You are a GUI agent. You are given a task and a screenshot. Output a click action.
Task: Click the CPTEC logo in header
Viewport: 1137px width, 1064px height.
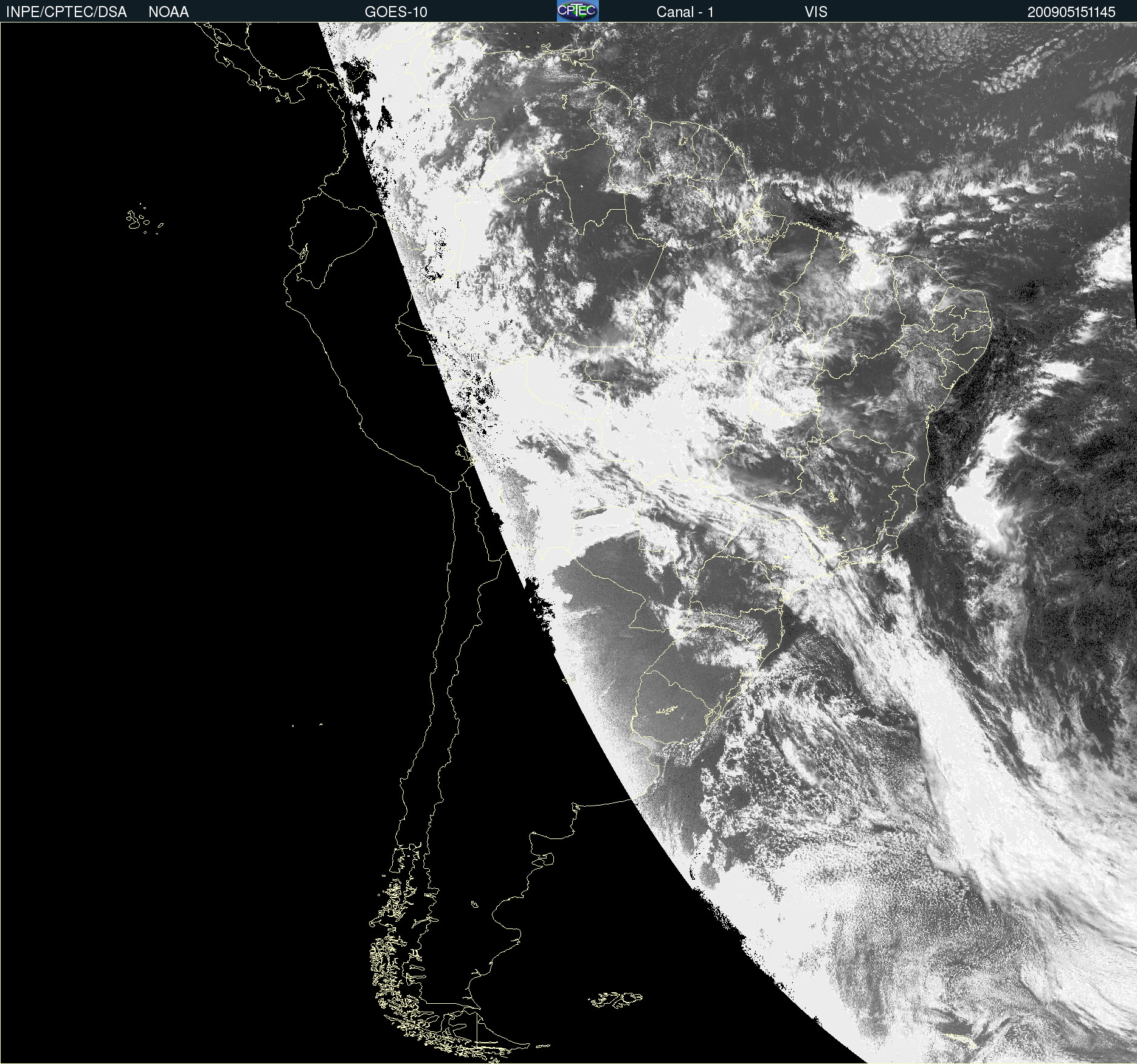[x=578, y=11]
